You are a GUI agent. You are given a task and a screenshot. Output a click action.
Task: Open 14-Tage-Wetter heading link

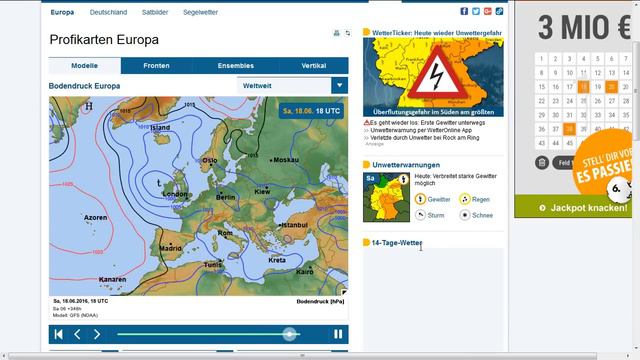(397, 243)
